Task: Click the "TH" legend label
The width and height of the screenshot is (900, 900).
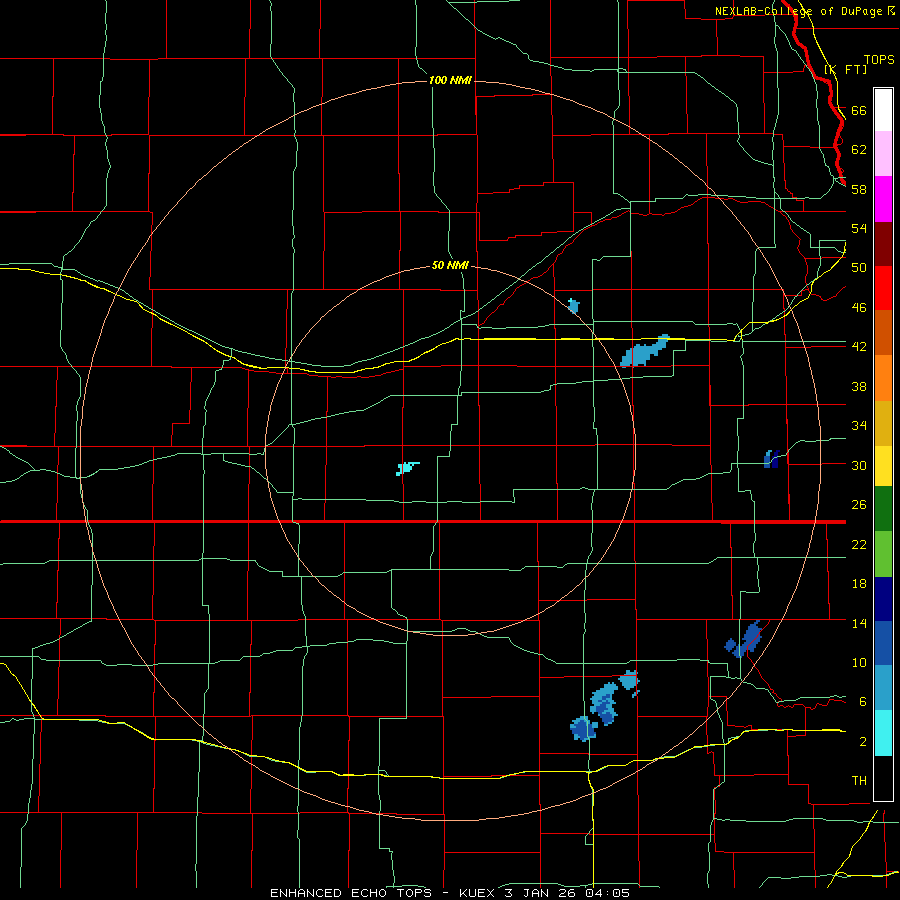Action: (859, 780)
